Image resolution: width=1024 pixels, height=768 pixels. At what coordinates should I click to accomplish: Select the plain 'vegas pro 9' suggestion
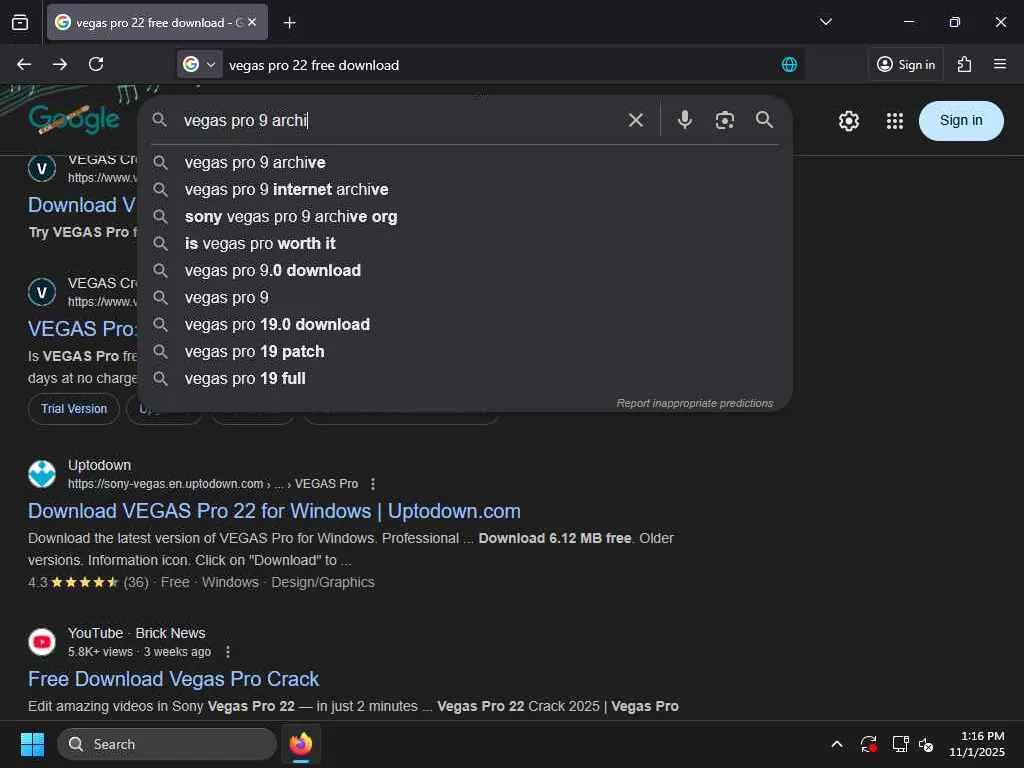pos(465,298)
